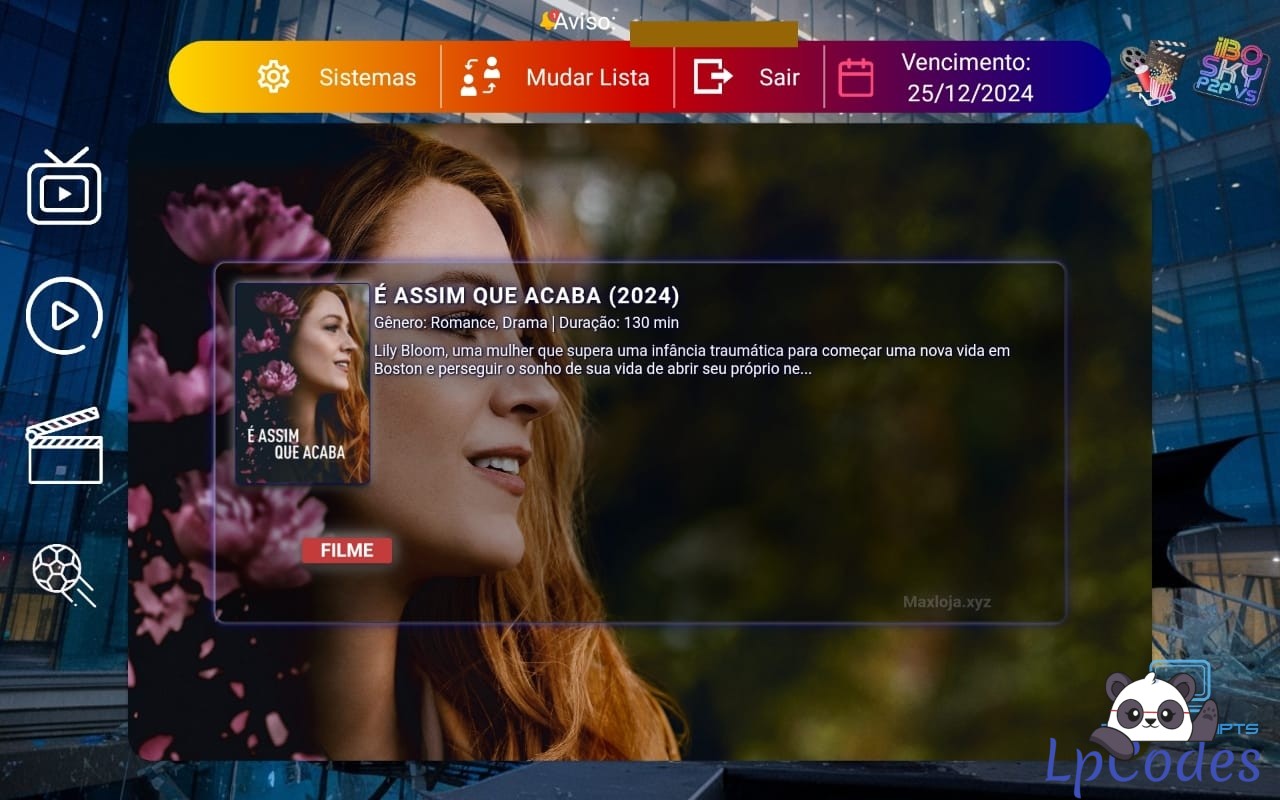Click the popcorn and film reel icon
The width and height of the screenshot is (1280, 800).
point(1152,72)
